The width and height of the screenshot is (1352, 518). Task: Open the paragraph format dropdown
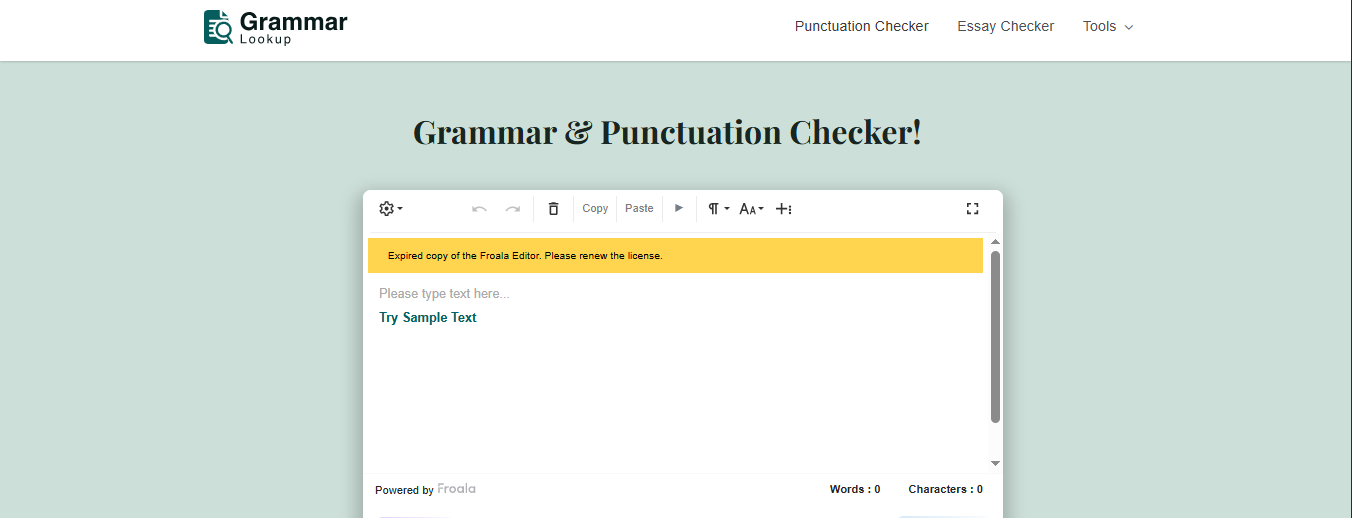click(x=718, y=209)
